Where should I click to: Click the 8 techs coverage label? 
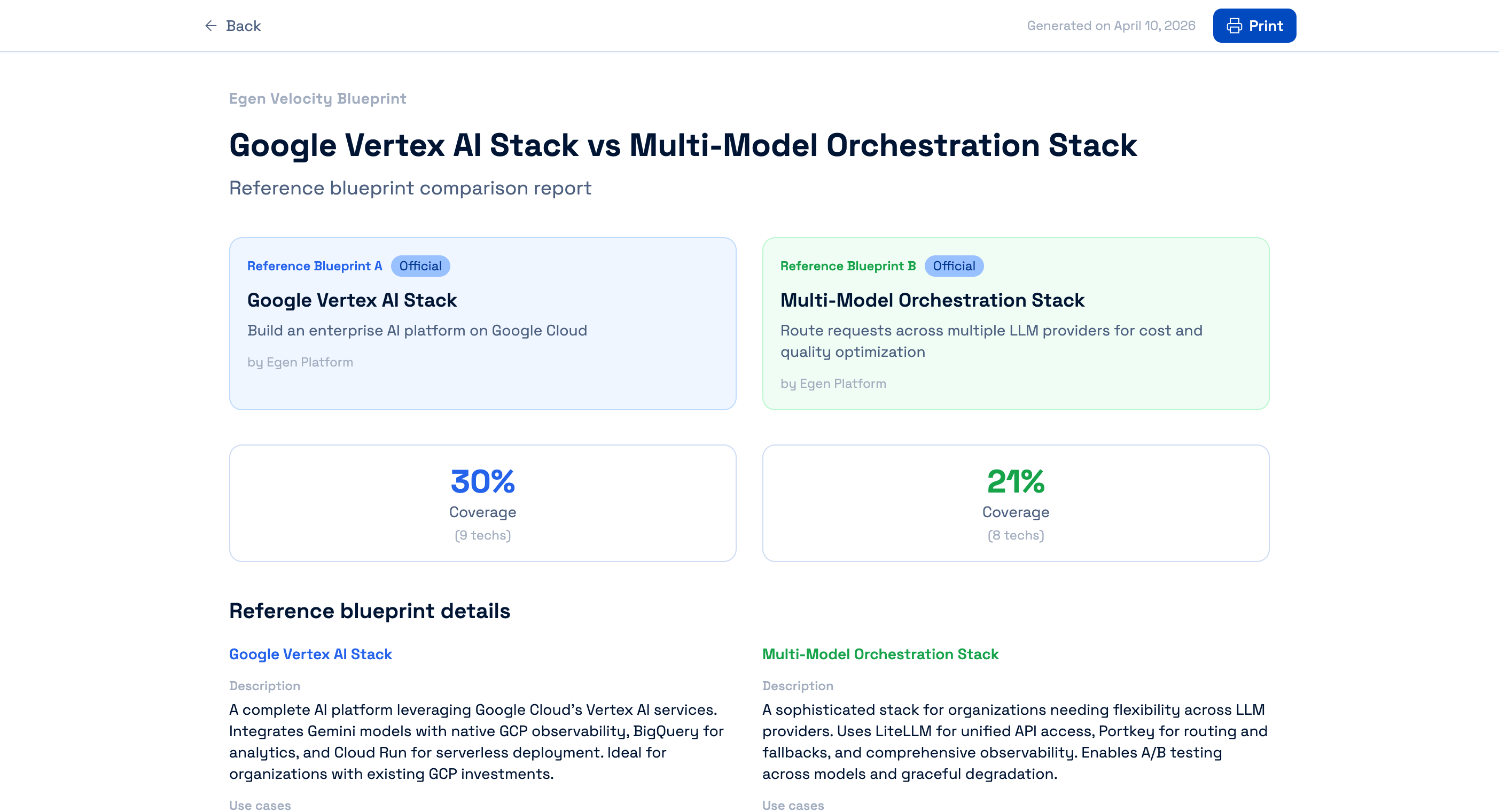pyautogui.click(x=1015, y=535)
